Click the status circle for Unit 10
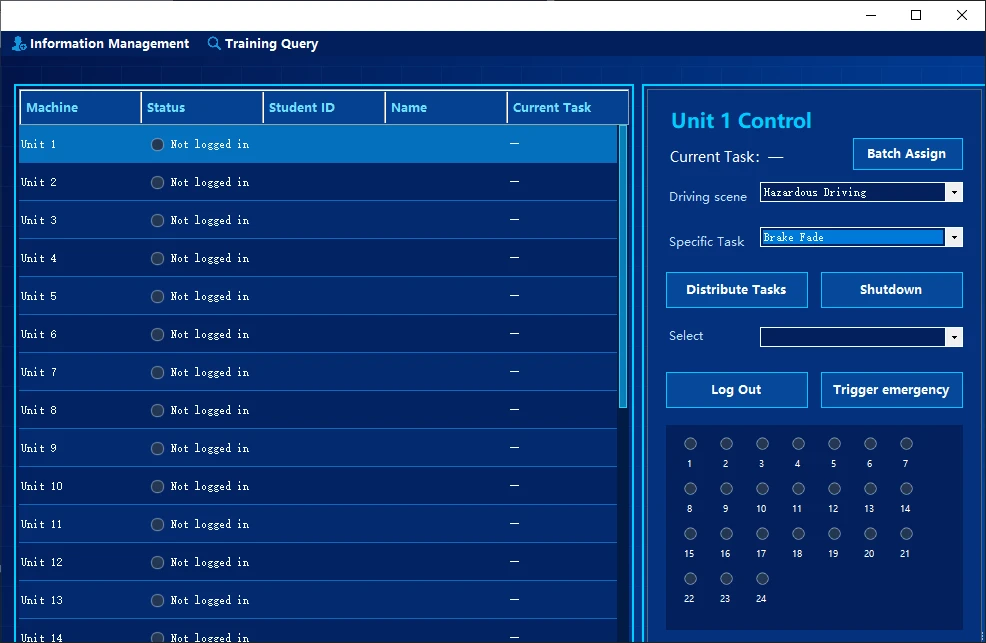Viewport: 986px width, 643px height. [x=157, y=486]
